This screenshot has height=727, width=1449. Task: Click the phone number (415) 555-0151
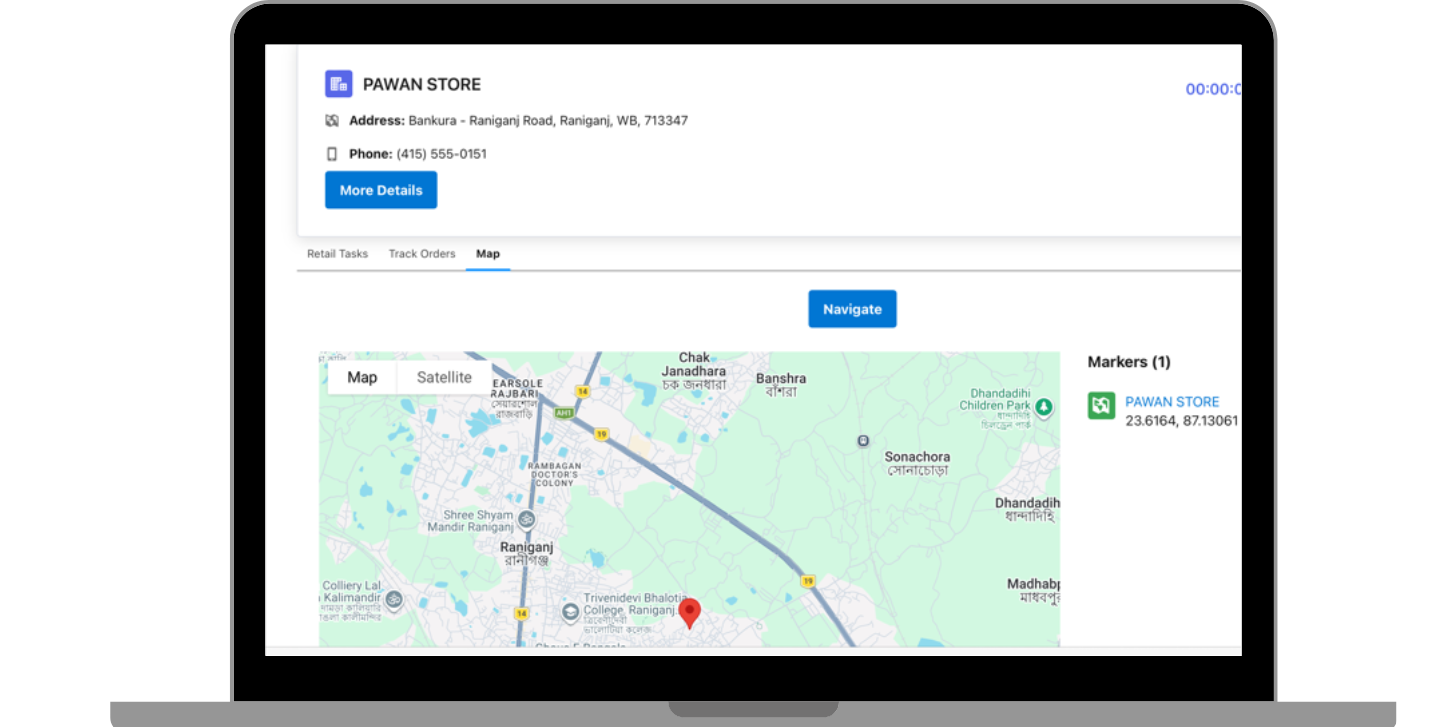point(442,154)
